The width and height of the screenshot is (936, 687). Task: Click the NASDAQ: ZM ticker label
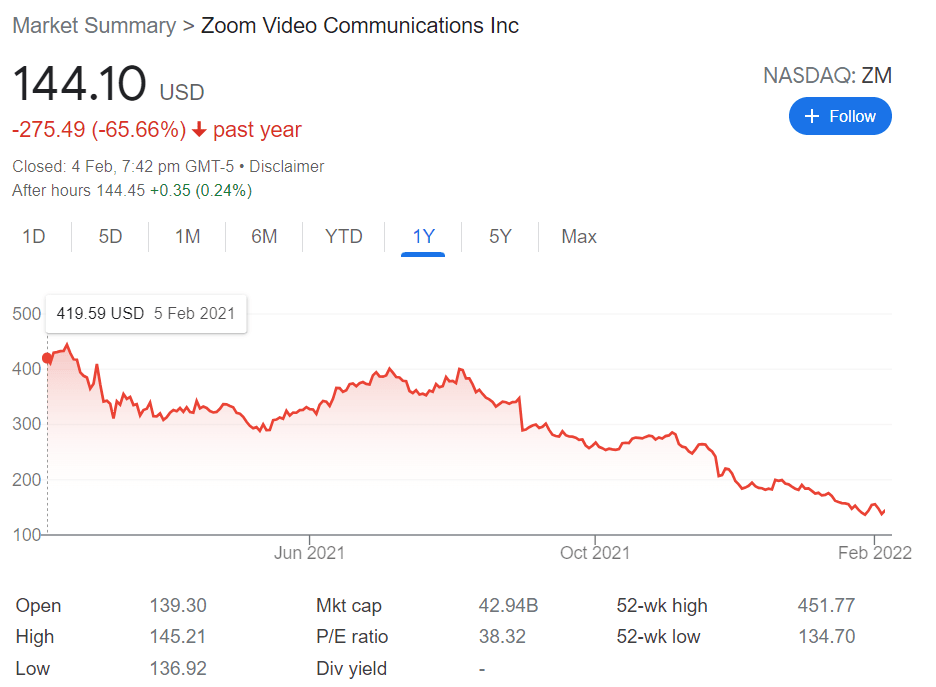pyautogui.click(x=827, y=76)
